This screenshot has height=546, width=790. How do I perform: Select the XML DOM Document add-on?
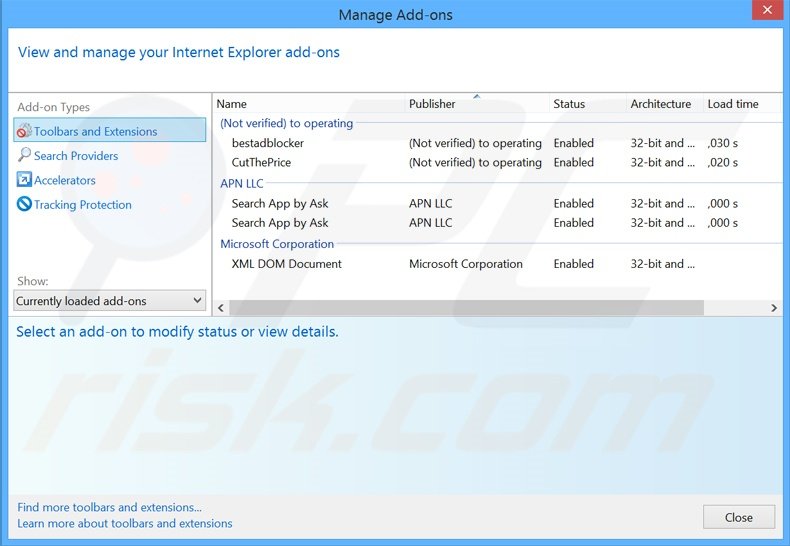click(x=498, y=264)
